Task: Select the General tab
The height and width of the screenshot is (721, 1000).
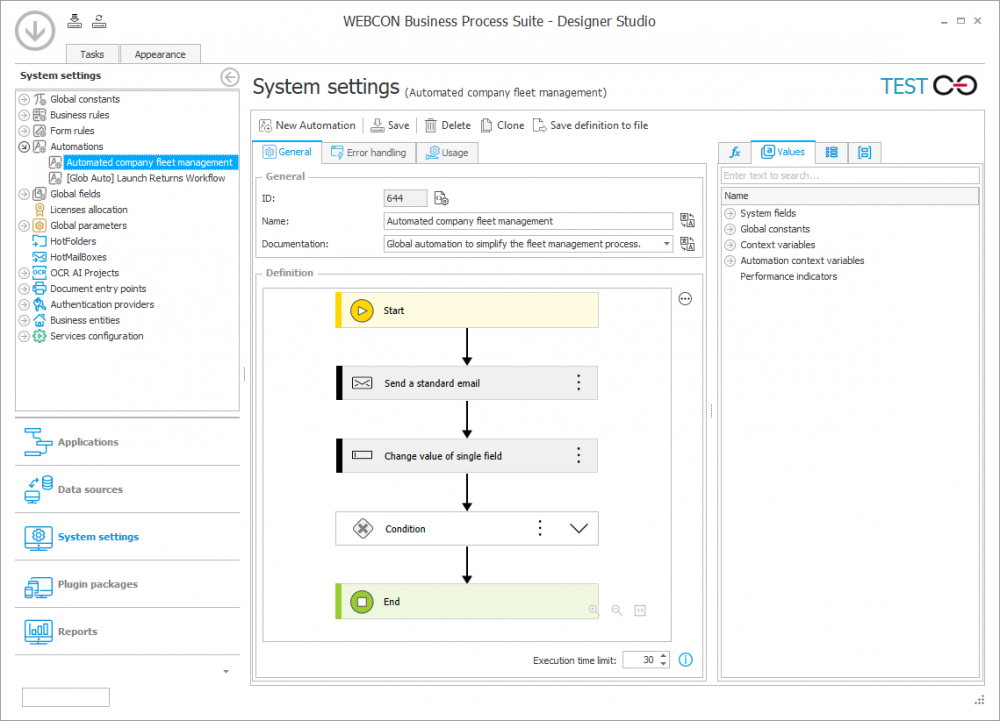Action: point(287,152)
